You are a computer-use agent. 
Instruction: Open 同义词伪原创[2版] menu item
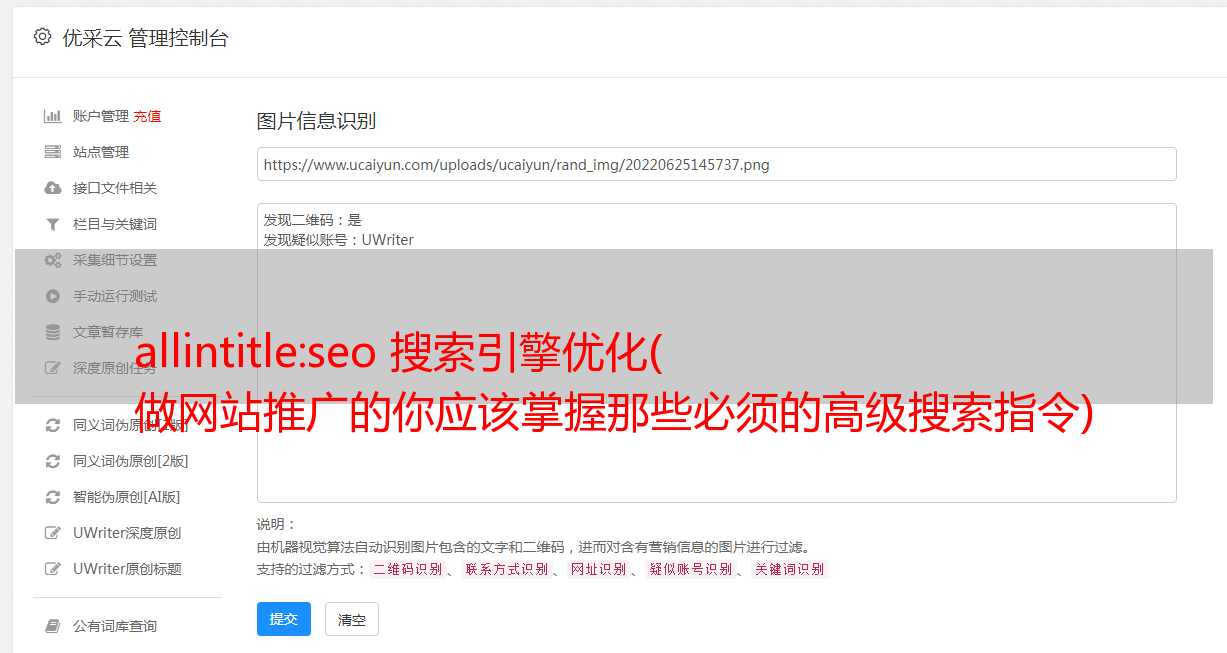click(131, 461)
